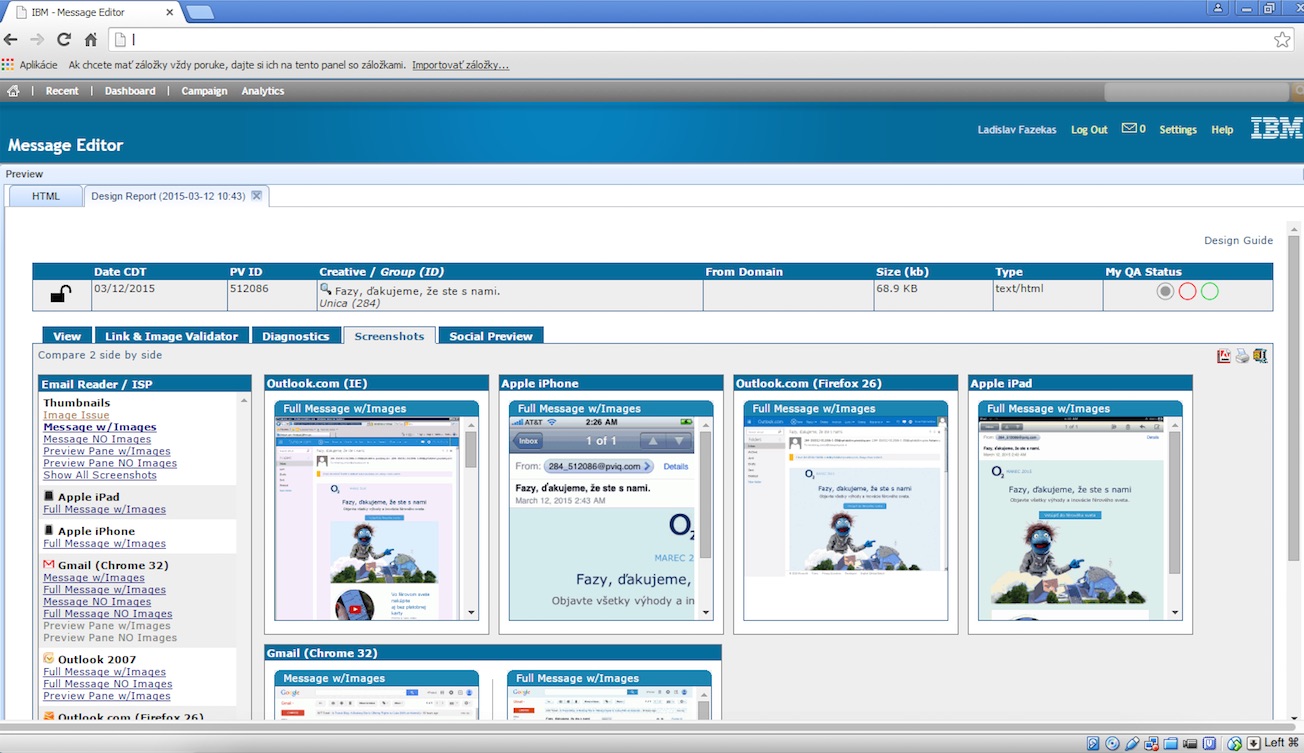Switch to the HTML tab
Viewport: 1304px width, 753px height.
(46, 196)
